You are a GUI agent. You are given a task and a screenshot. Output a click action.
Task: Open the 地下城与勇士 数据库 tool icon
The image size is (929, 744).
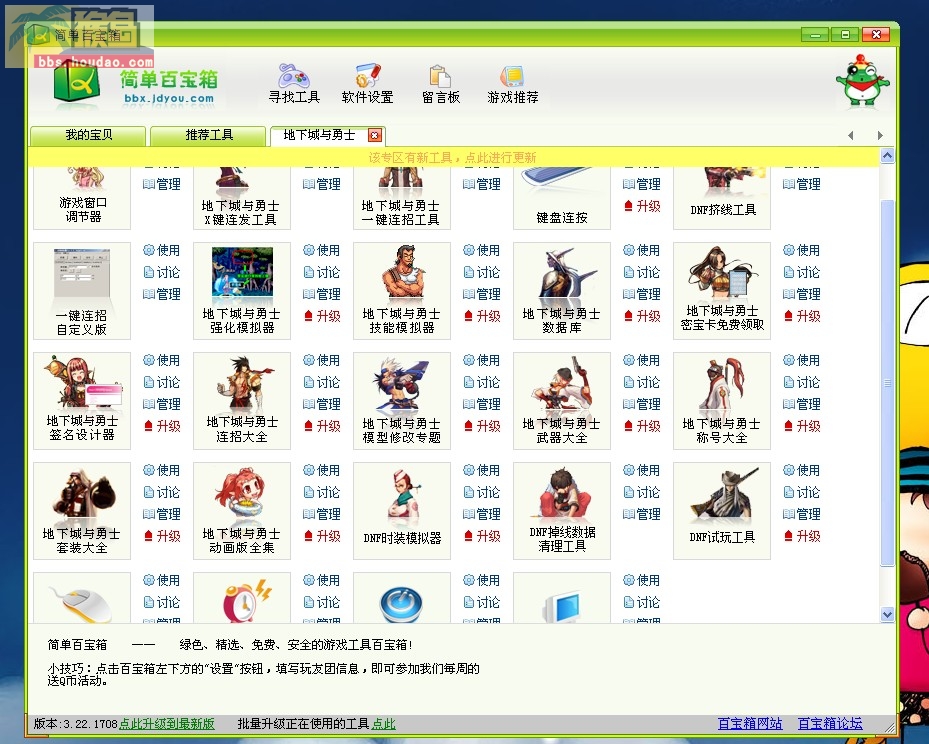pyautogui.click(x=562, y=291)
